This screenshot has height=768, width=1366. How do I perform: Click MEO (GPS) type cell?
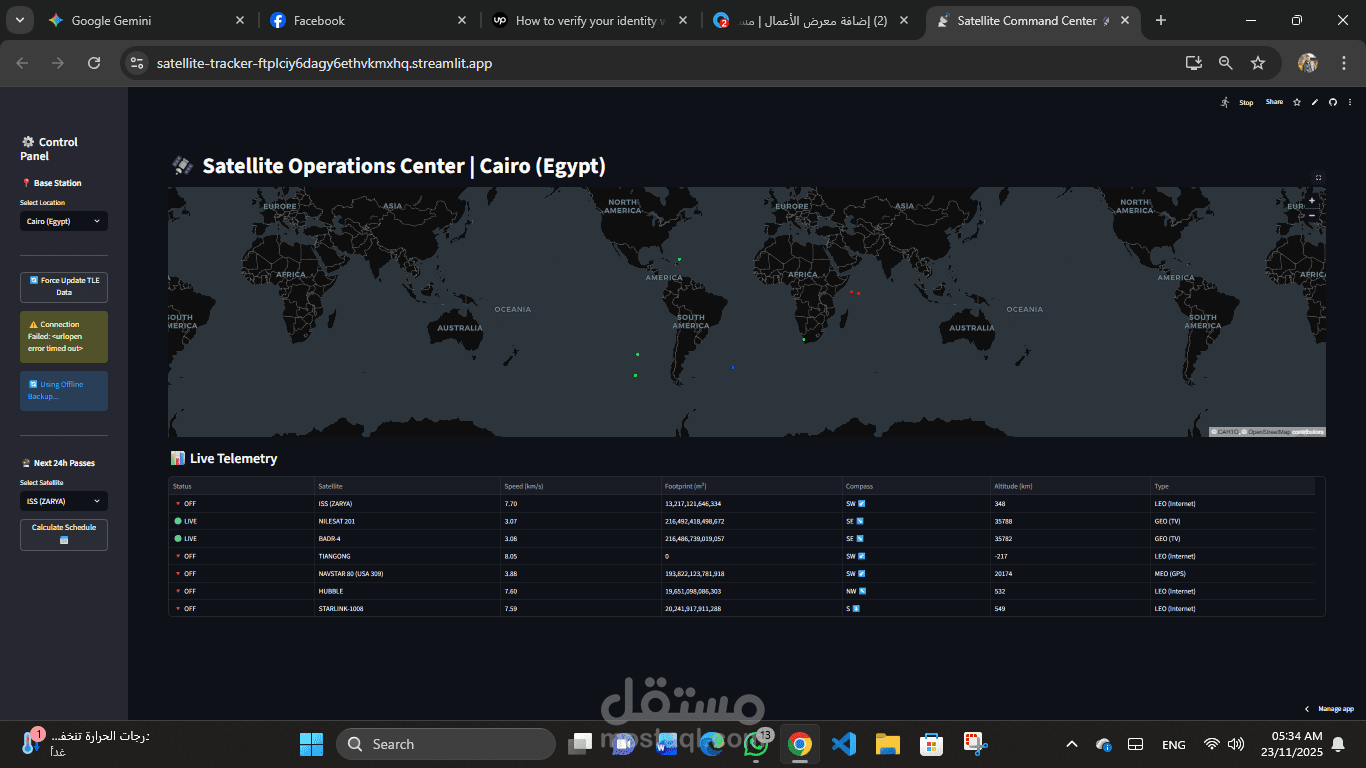[x=1233, y=574]
